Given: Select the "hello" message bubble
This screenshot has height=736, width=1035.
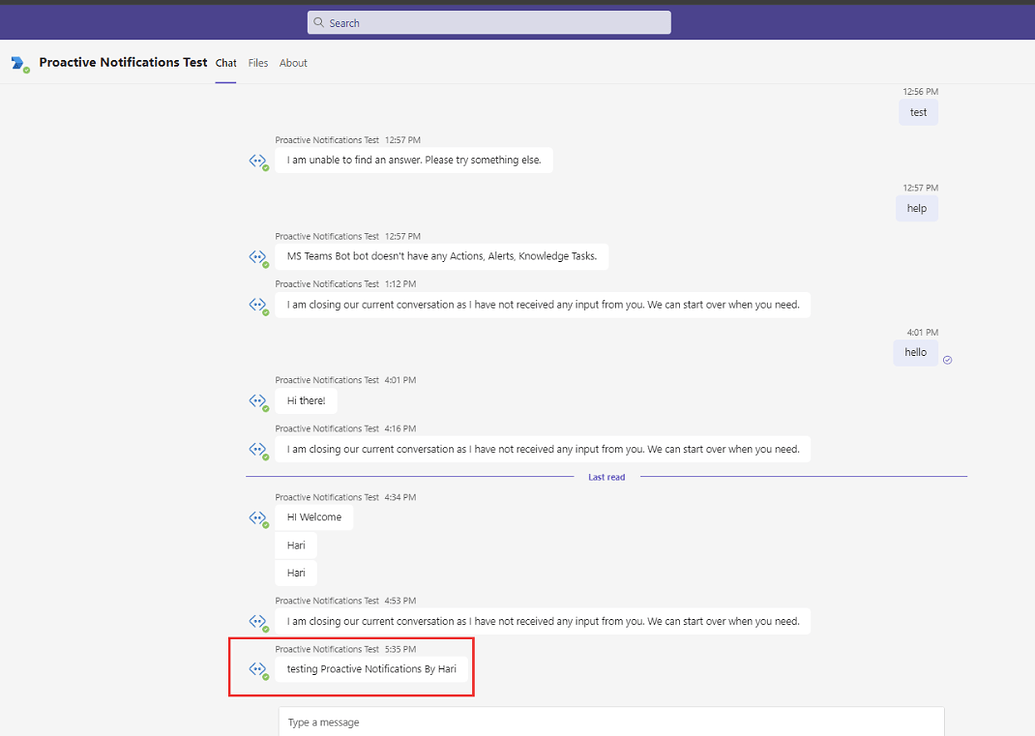Looking at the screenshot, I should pyautogui.click(x=915, y=352).
